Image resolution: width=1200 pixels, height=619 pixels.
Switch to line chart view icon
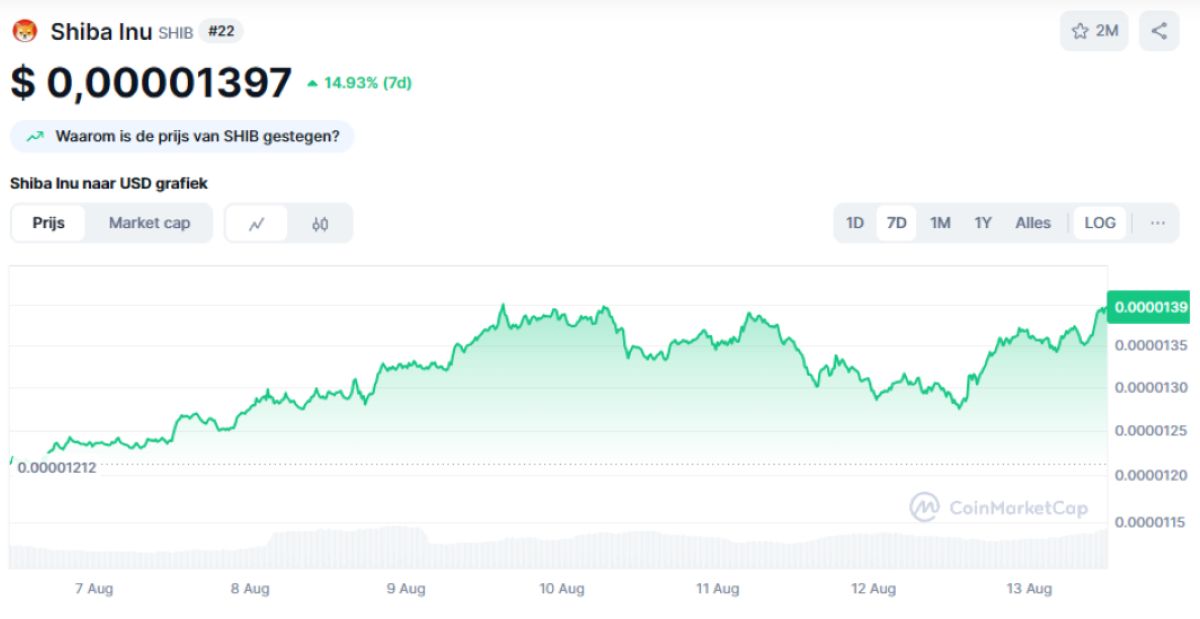tap(256, 223)
